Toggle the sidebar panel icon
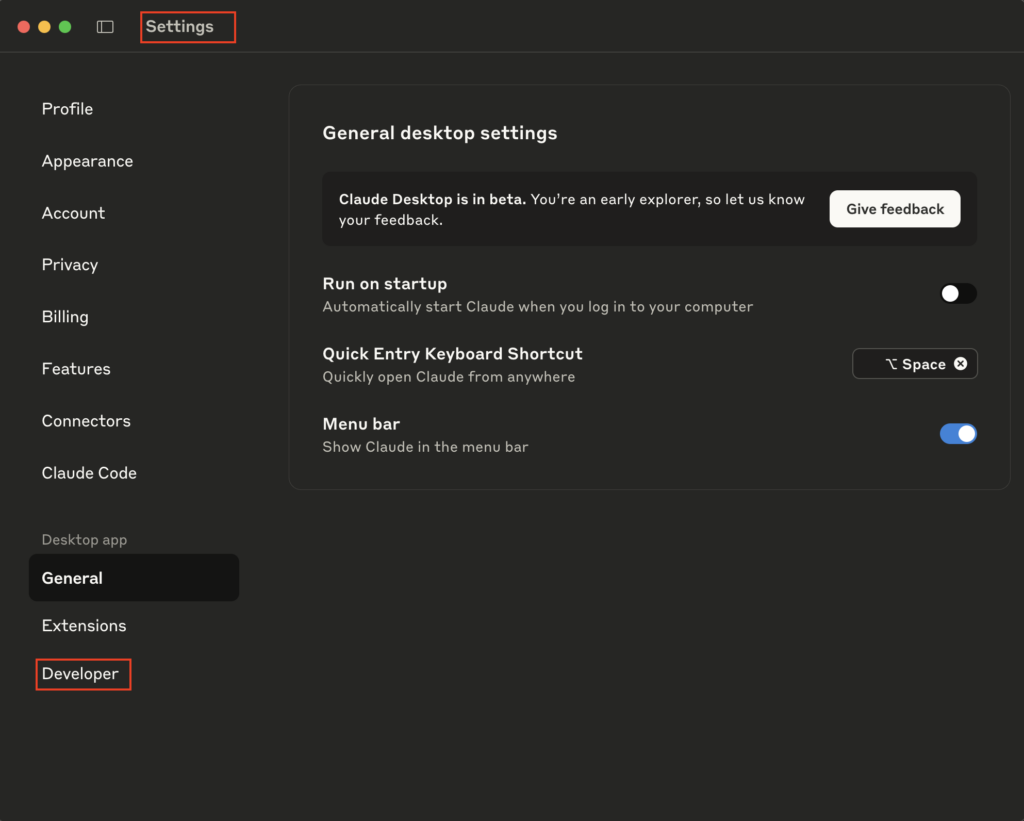The image size is (1024, 821). coord(105,27)
